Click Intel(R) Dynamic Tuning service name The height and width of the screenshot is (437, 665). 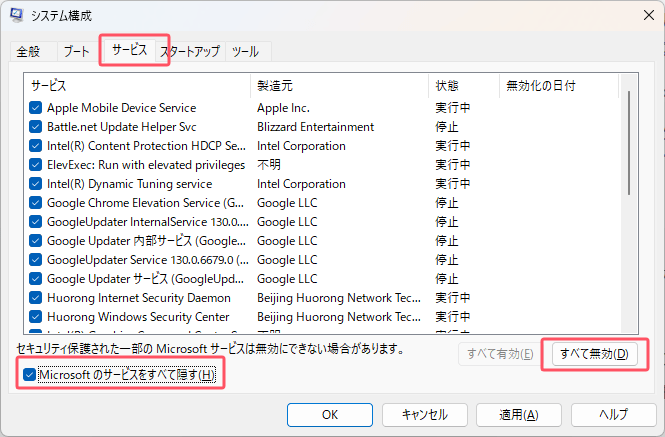[x=129, y=184]
